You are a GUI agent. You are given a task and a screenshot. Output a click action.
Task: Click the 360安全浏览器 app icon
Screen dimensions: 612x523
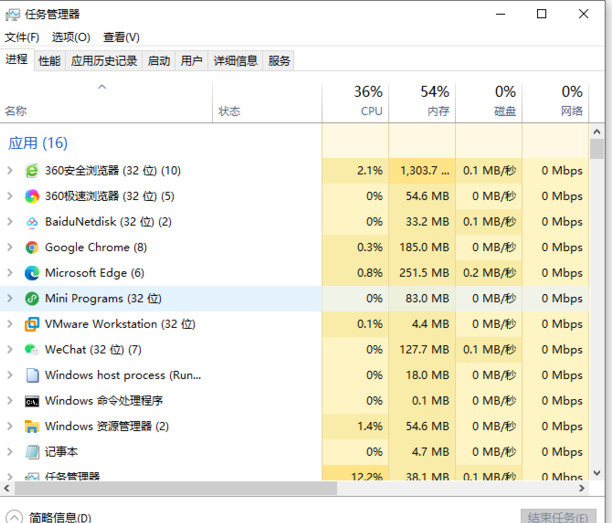click(32, 171)
